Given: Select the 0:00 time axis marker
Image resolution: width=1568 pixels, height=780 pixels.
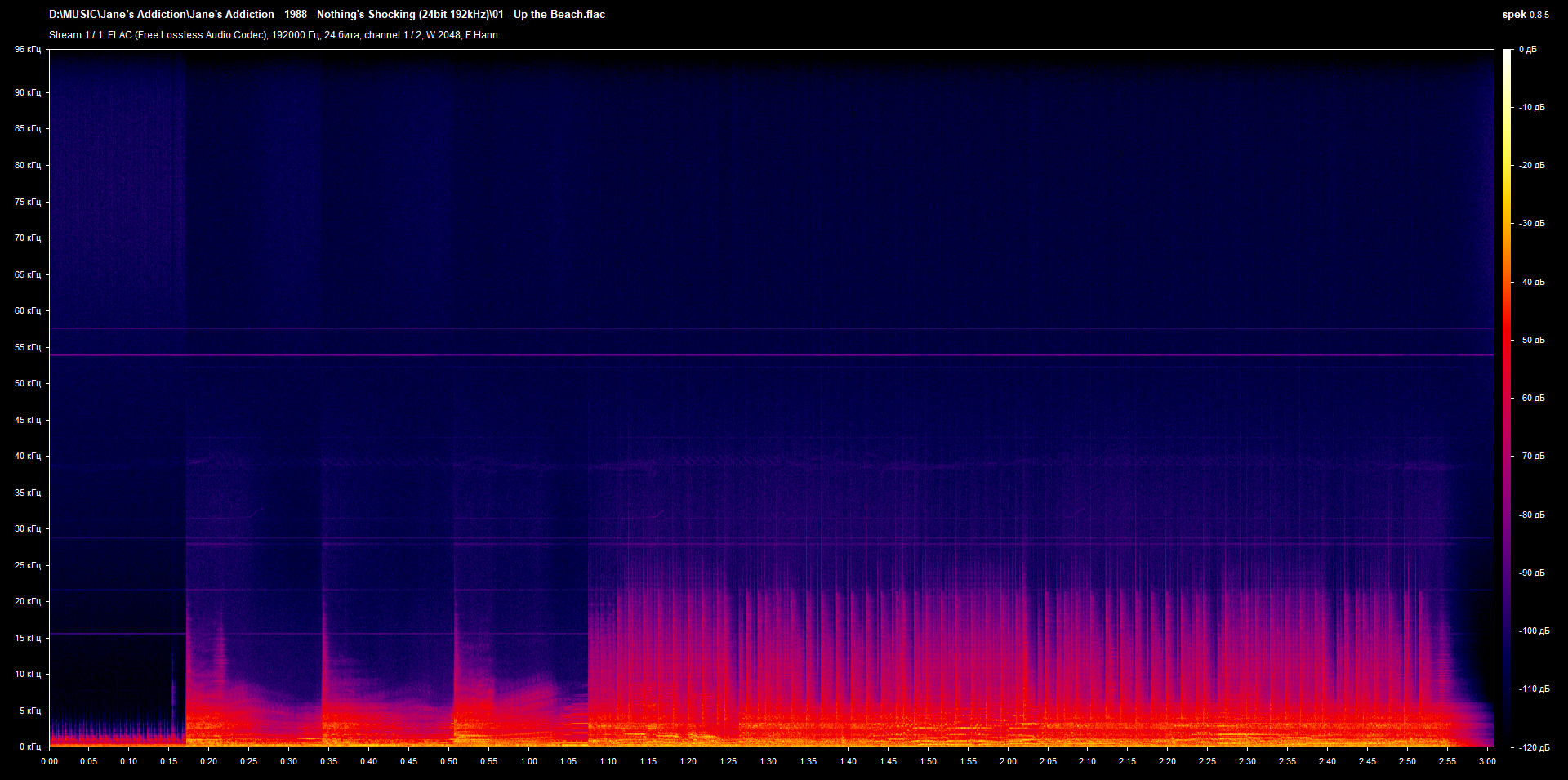Looking at the screenshot, I should [x=49, y=761].
